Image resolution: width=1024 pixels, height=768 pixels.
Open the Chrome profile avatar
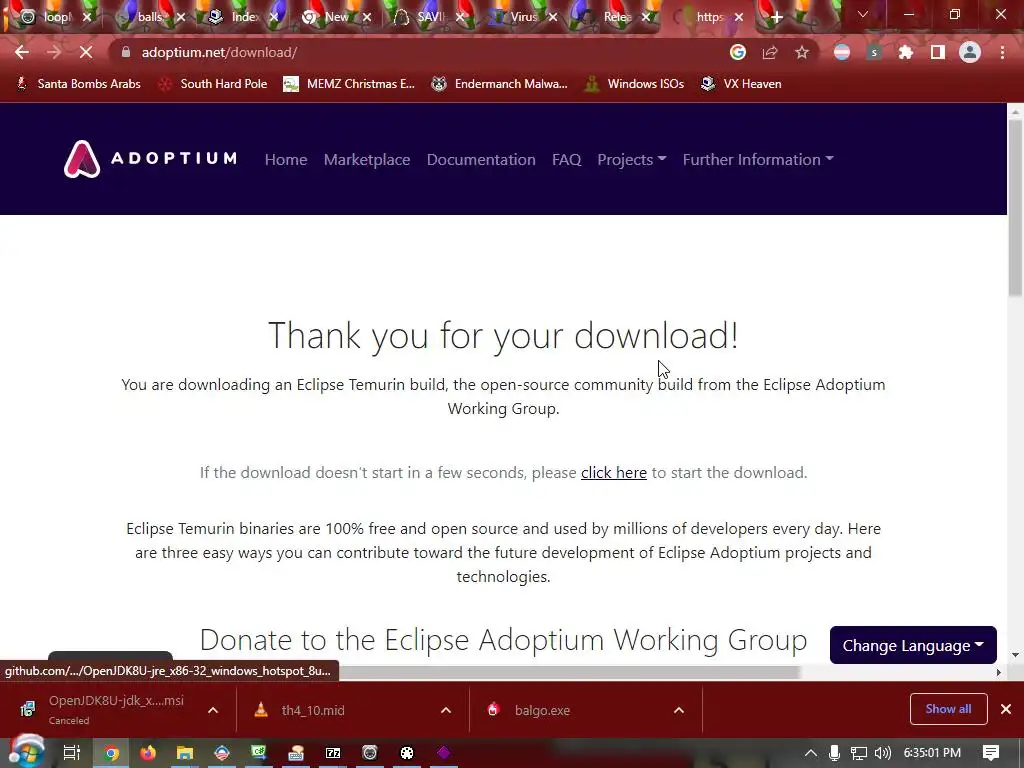click(970, 52)
